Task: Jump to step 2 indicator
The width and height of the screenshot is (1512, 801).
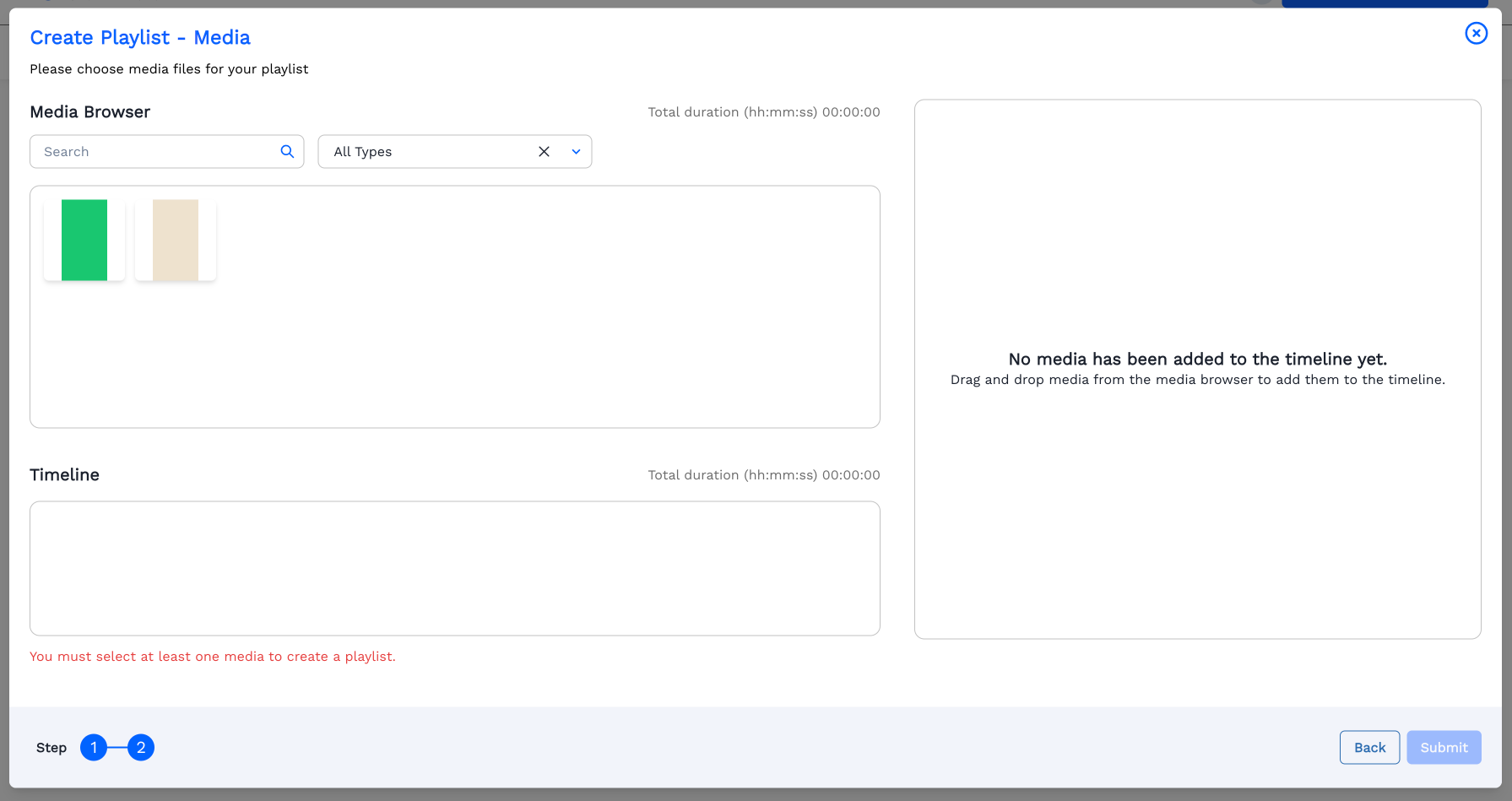Action: click(141, 747)
